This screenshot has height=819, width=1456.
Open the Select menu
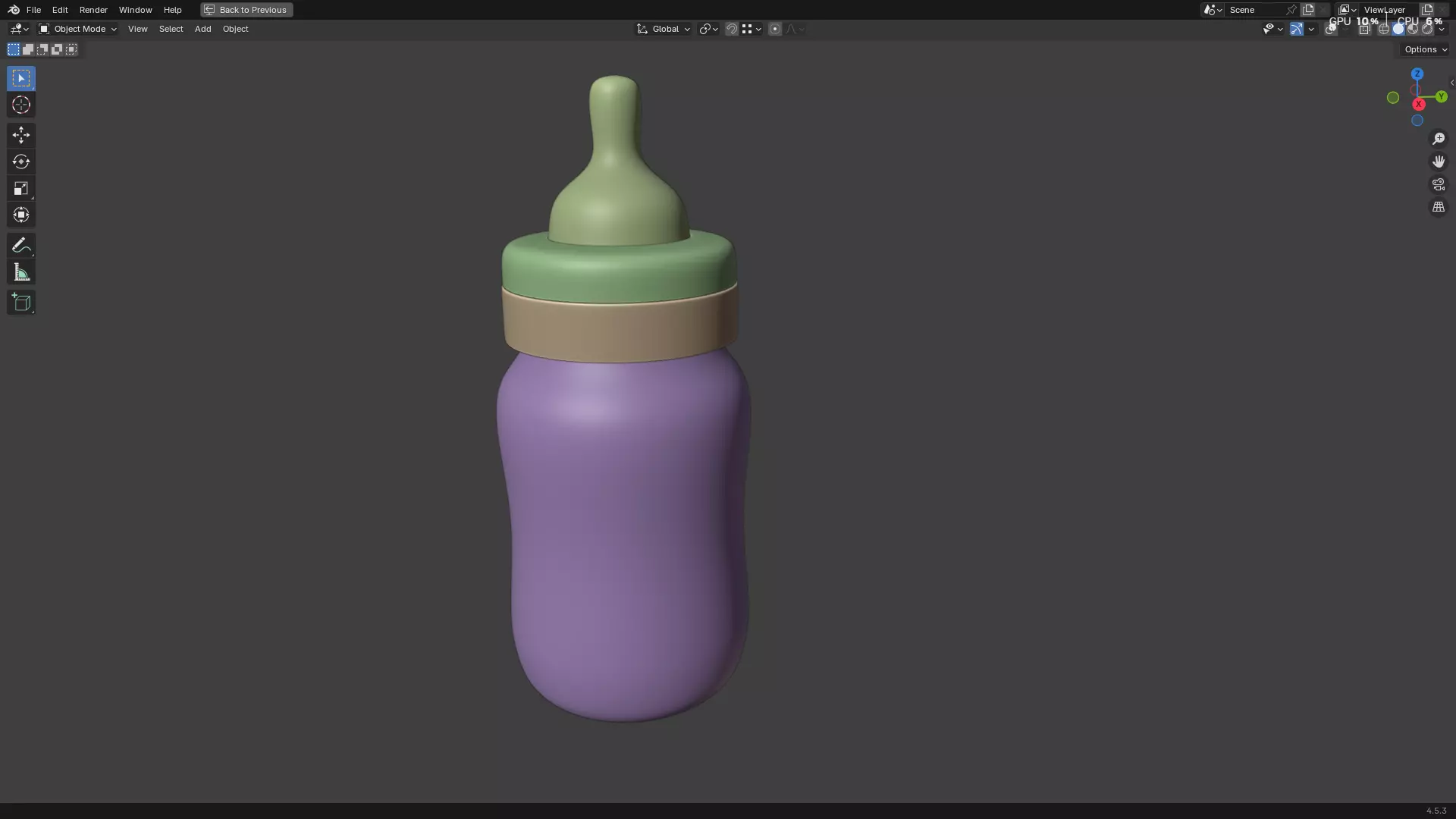coord(171,29)
